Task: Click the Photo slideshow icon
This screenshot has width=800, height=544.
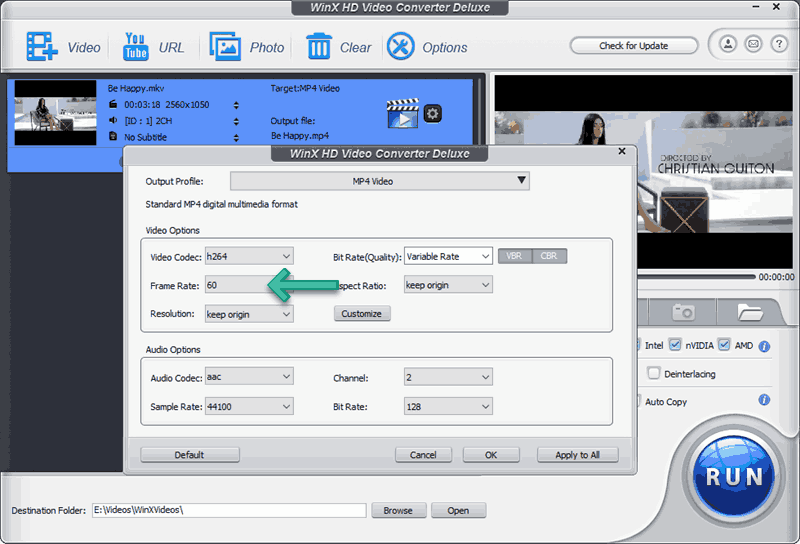Action: (225, 46)
